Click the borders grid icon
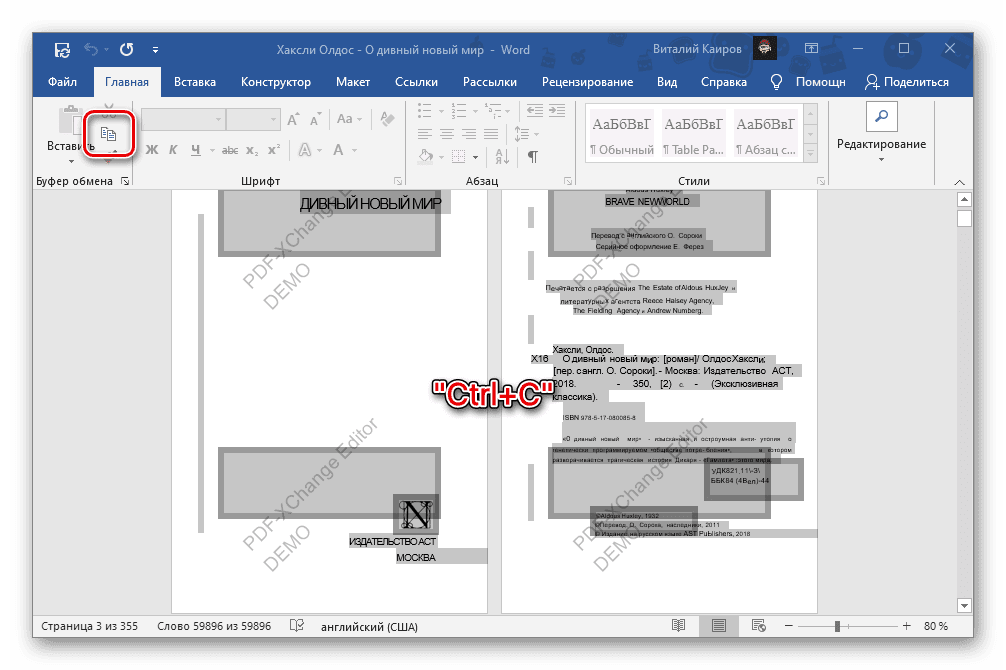The width and height of the screenshot is (1006, 670). tap(458, 156)
